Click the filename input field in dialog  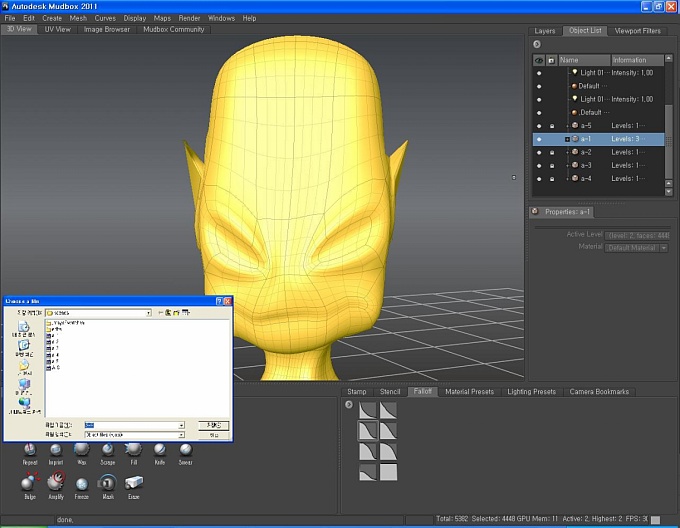point(132,425)
